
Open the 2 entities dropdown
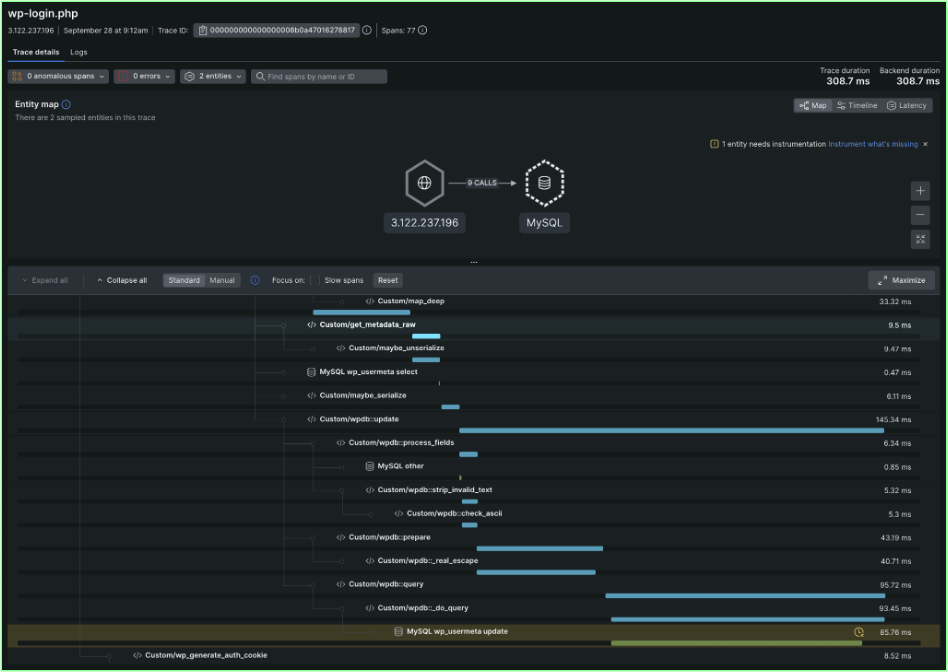tap(212, 76)
